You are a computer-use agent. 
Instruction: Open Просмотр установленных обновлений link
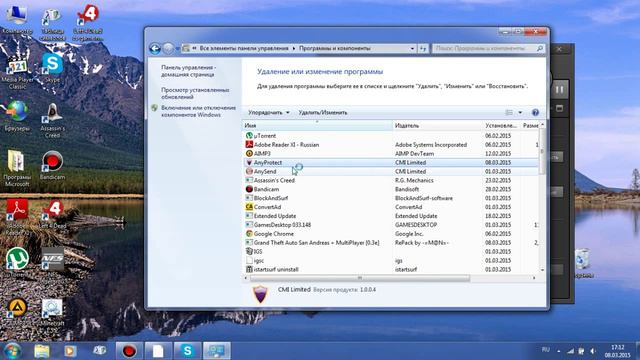tap(195, 93)
